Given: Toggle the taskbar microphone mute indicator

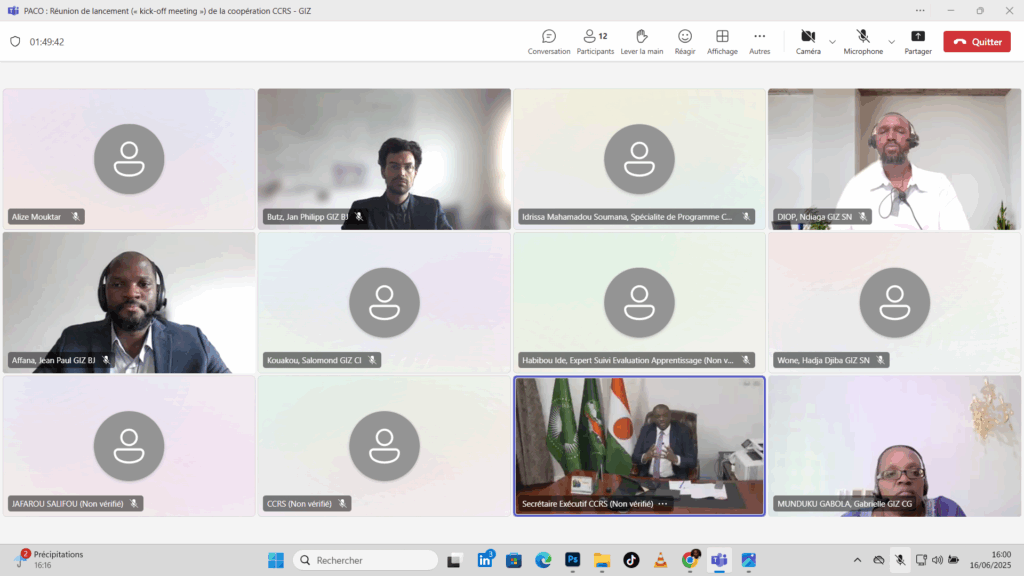Looking at the screenshot, I should point(900,560).
